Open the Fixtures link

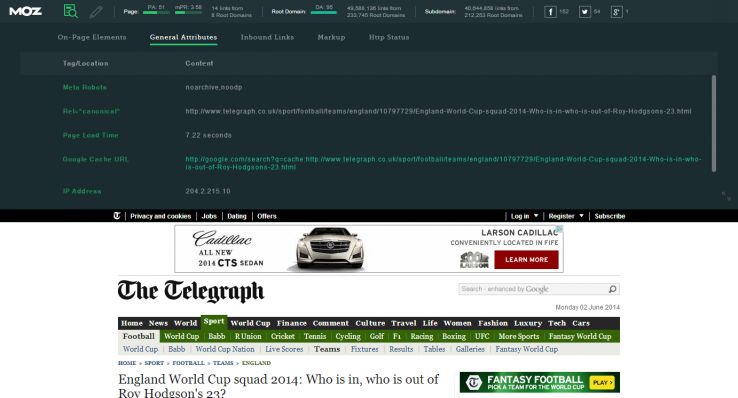[x=364, y=349]
